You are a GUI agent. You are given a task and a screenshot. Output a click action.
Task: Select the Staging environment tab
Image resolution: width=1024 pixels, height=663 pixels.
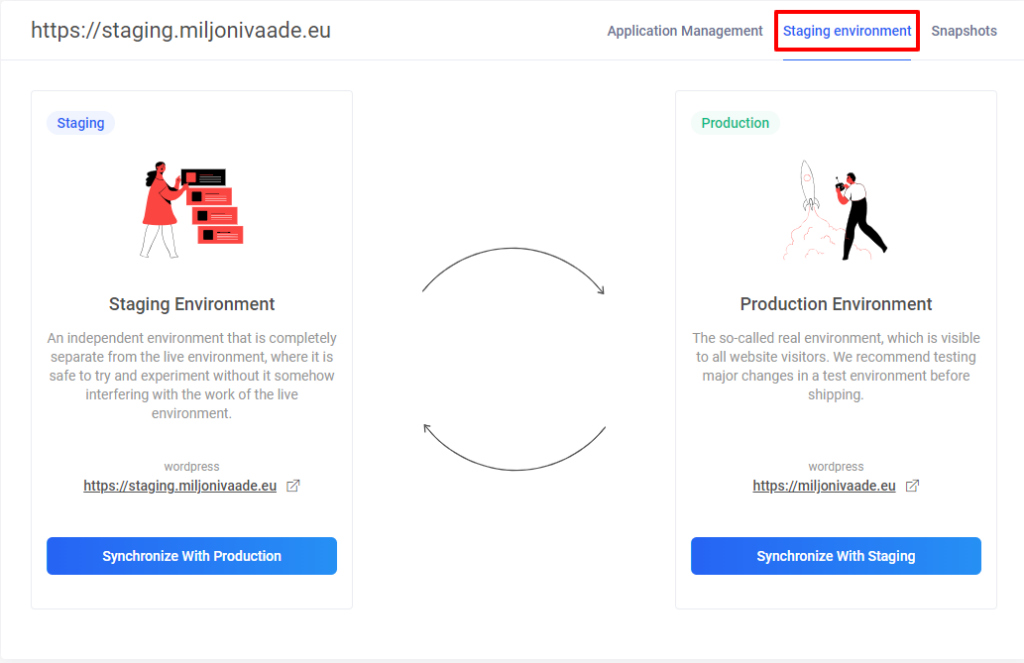point(847,31)
